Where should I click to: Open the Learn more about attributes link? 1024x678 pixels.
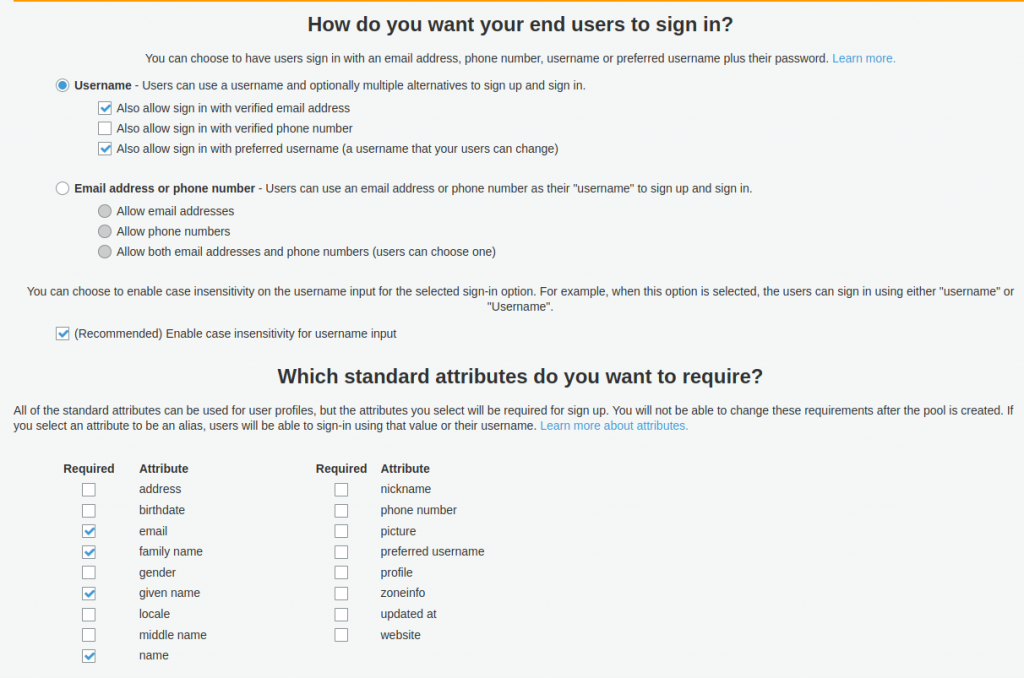(x=613, y=425)
